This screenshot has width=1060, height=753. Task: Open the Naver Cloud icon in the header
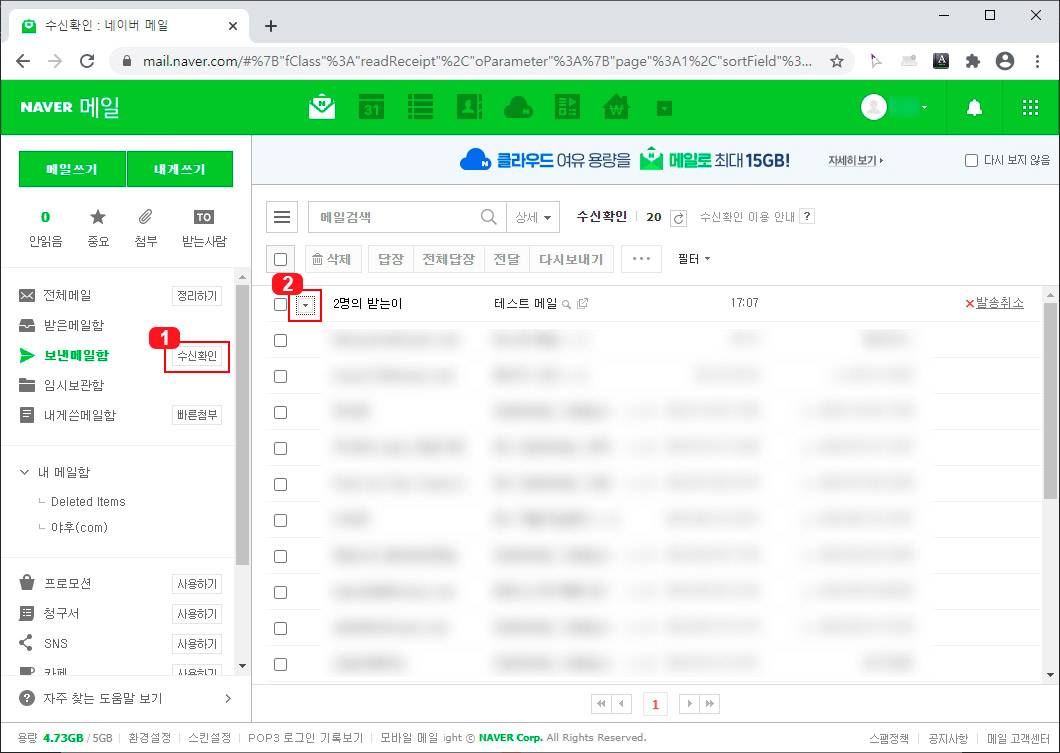pos(518,107)
